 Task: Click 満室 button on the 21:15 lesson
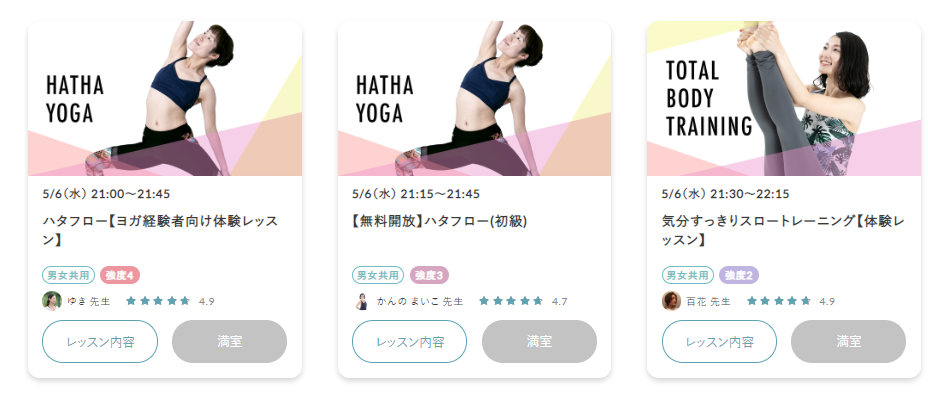click(539, 342)
